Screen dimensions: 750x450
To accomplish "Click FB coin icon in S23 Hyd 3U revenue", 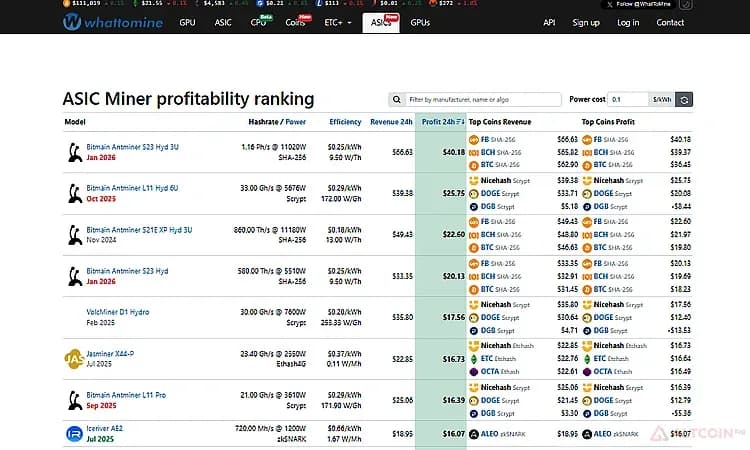I will [x=474, y=140].
